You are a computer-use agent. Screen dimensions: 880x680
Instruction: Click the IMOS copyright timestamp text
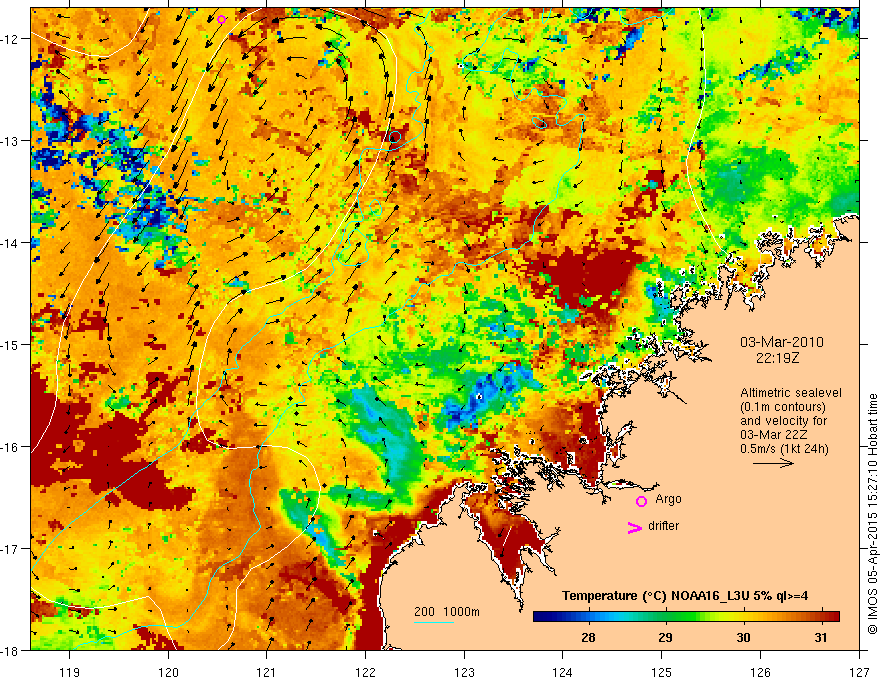pyautogui.click(x=872, y=514)
